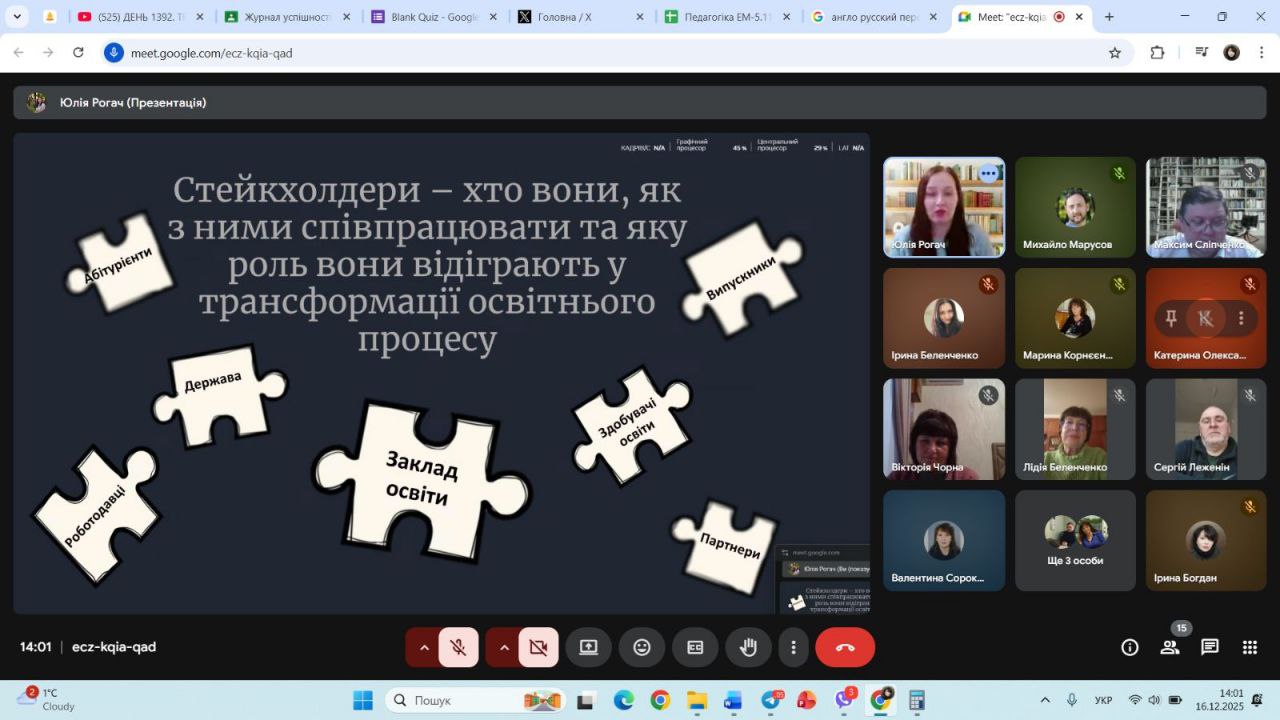This screenshot has width=1280, height=720.
Task: Unmute the microphone in Meet controls
Action: (x=458, y=648)
